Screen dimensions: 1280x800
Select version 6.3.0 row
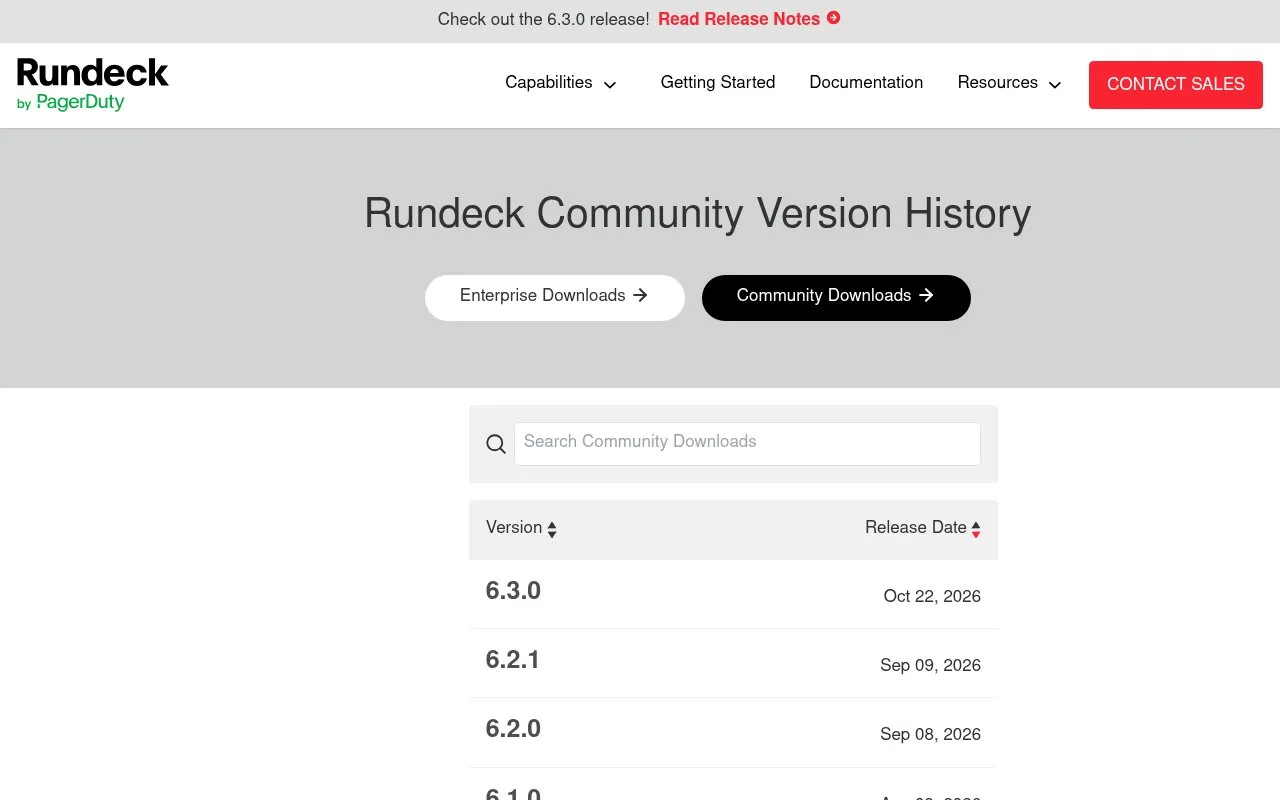(x=733, y=594)
